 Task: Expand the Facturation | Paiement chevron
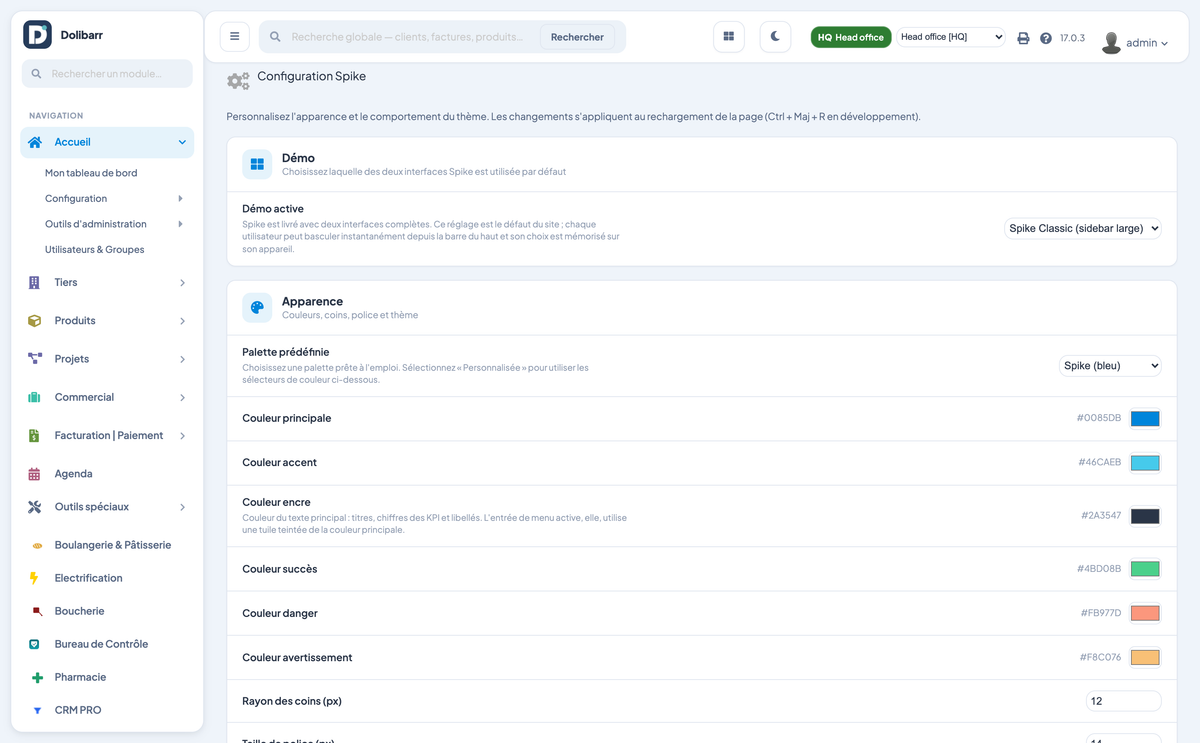182,436
